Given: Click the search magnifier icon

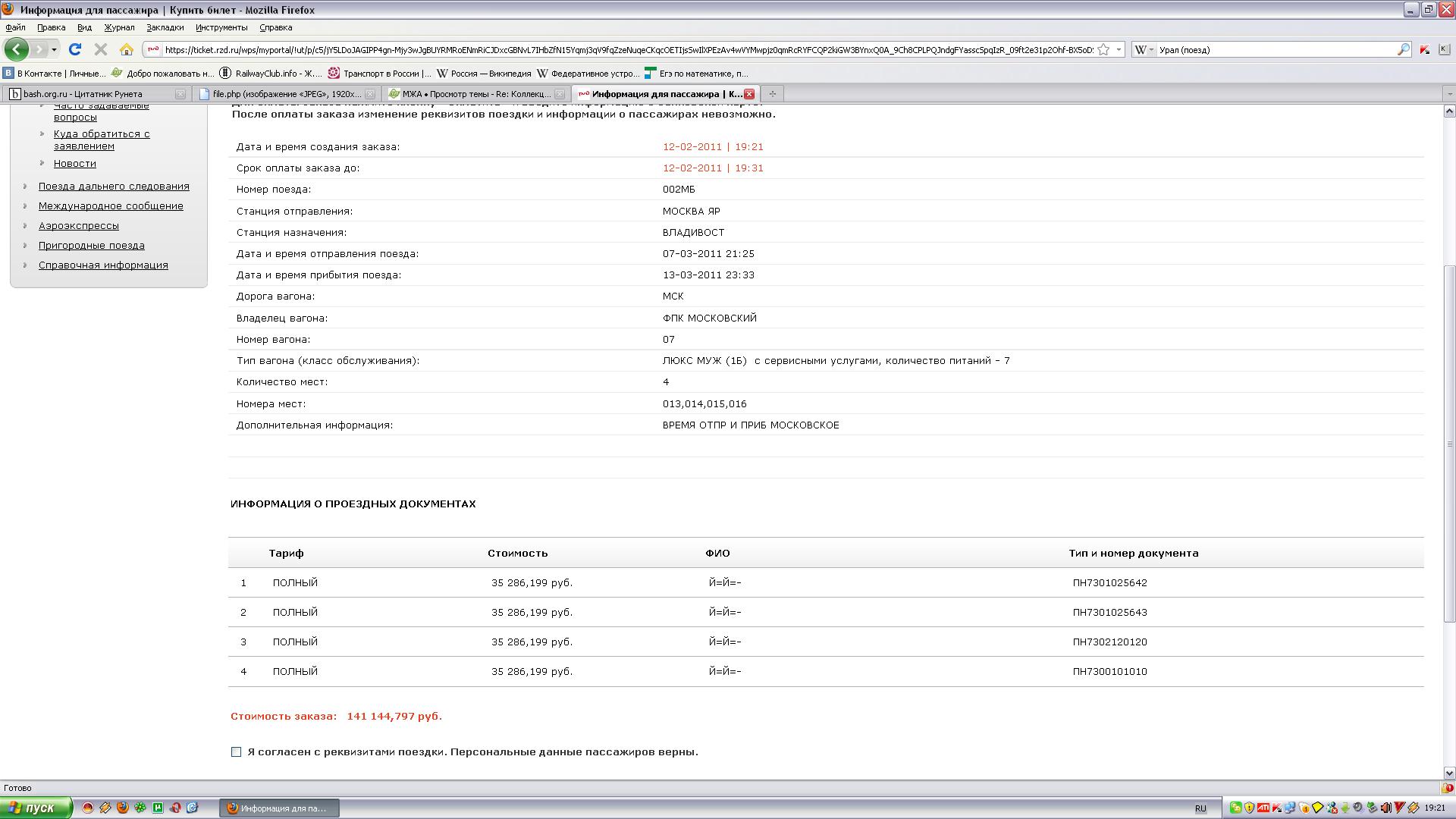Looking at the screenshot, I should coord(1403,49).
